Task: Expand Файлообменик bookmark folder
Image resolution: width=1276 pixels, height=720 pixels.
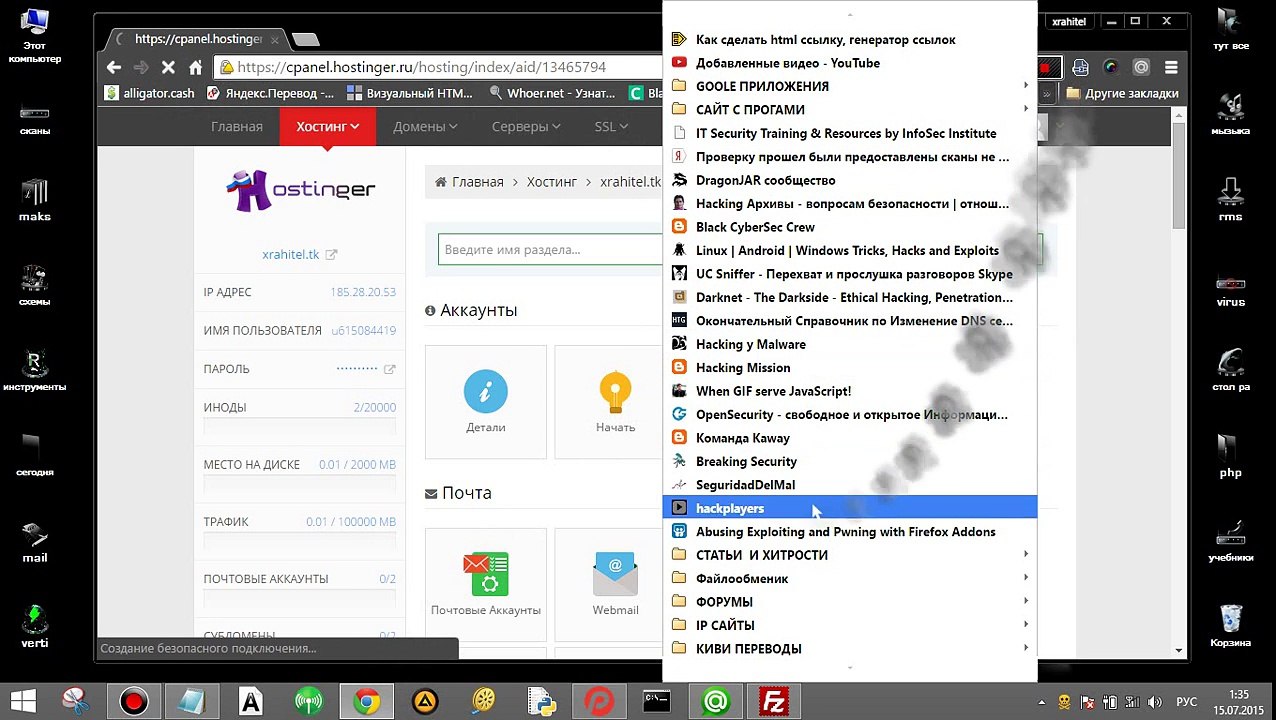Action: tap(849, 578)
